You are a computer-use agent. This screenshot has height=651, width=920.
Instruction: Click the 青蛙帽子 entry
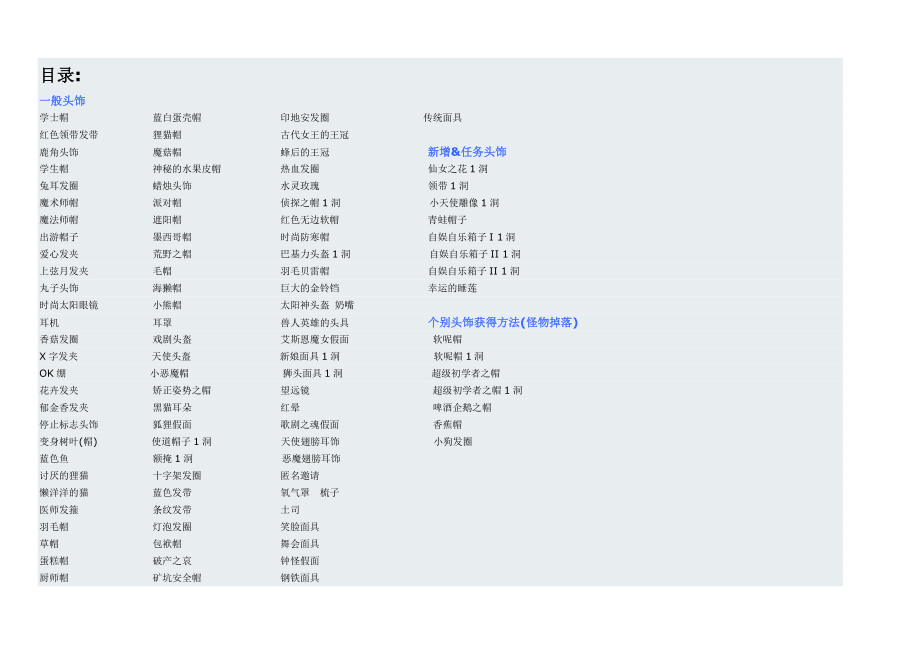[x=447, y=220]
